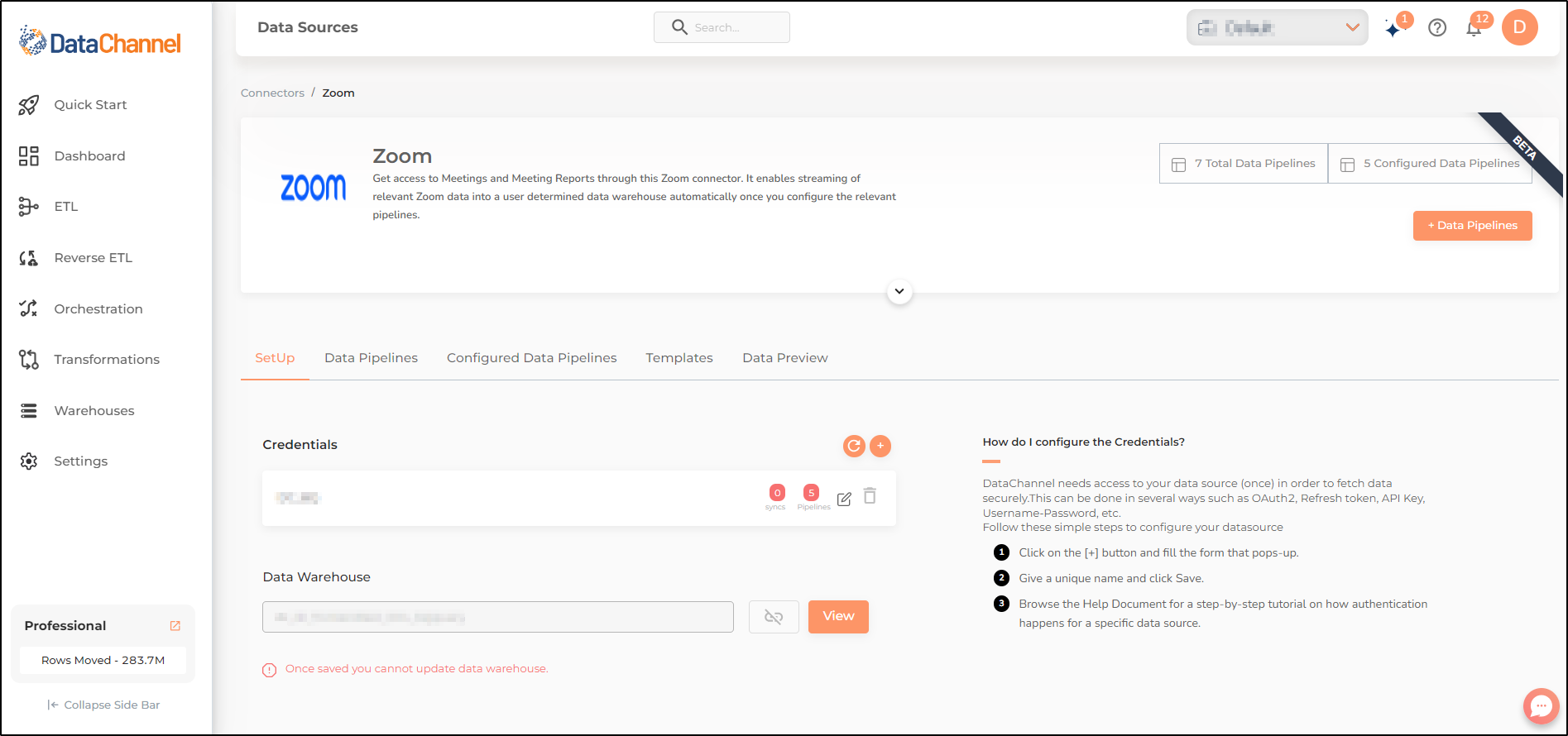Click the Warehouses stack icon
Viewport: 1568px width, 736px height.
tap(29, 411)
